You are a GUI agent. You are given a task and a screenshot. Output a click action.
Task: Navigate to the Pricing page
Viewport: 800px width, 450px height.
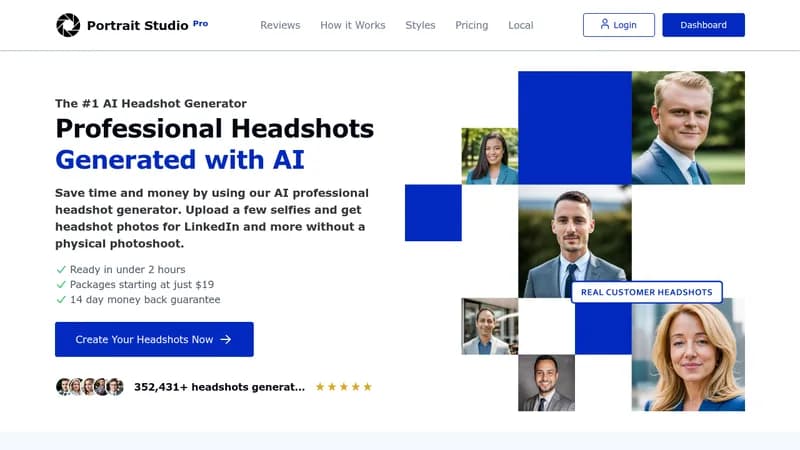click(471, 25)
